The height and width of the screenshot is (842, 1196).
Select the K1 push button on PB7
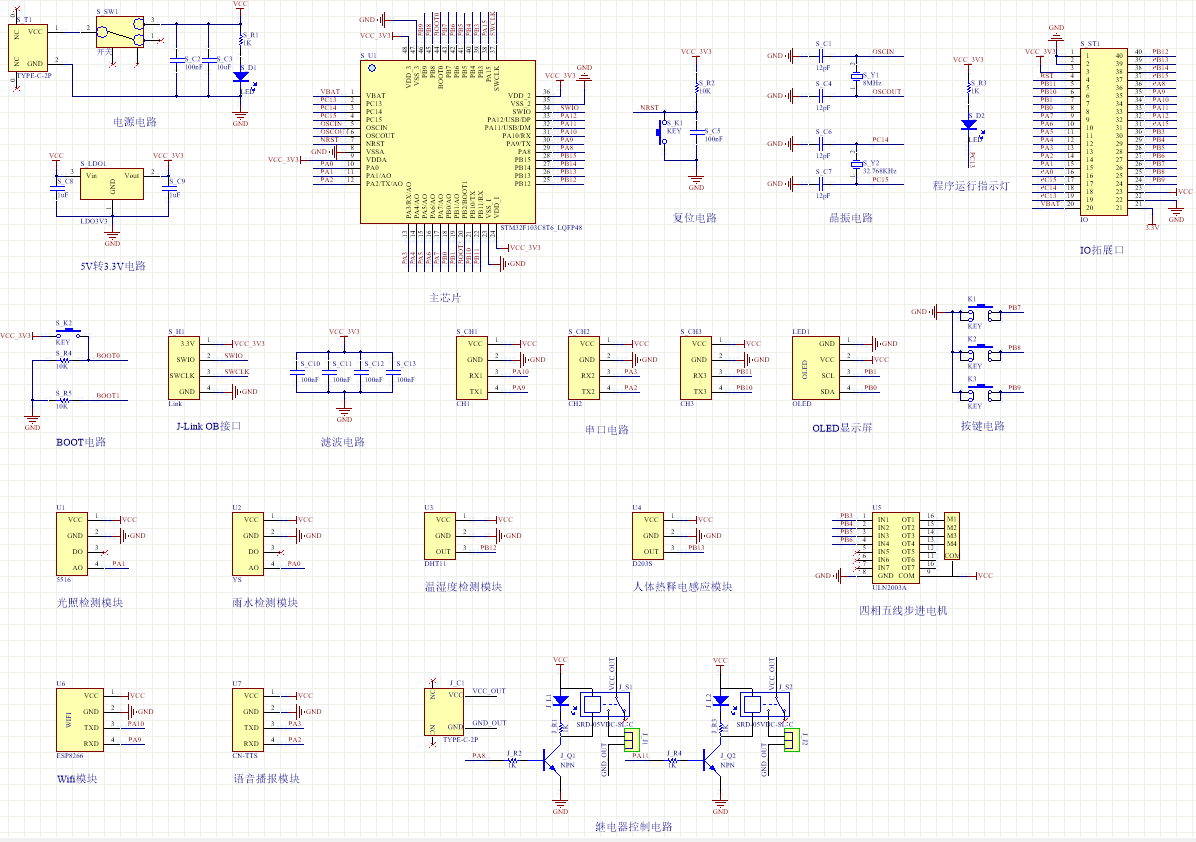coord(981,312)
